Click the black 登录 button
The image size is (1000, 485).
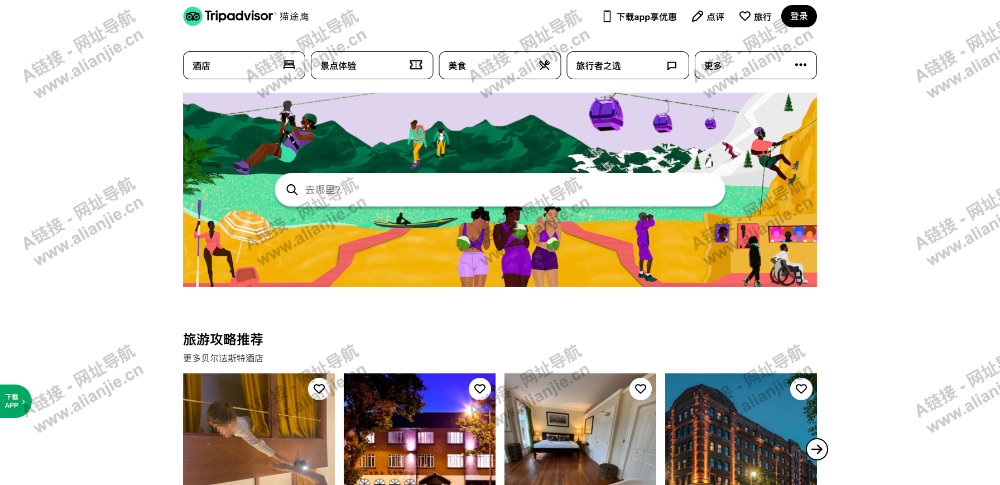click(x=799, y=17)
